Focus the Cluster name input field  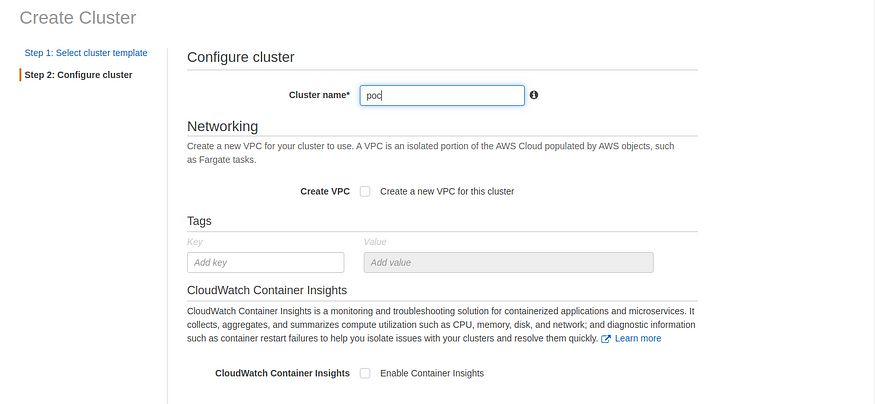(x=441, y=95)
